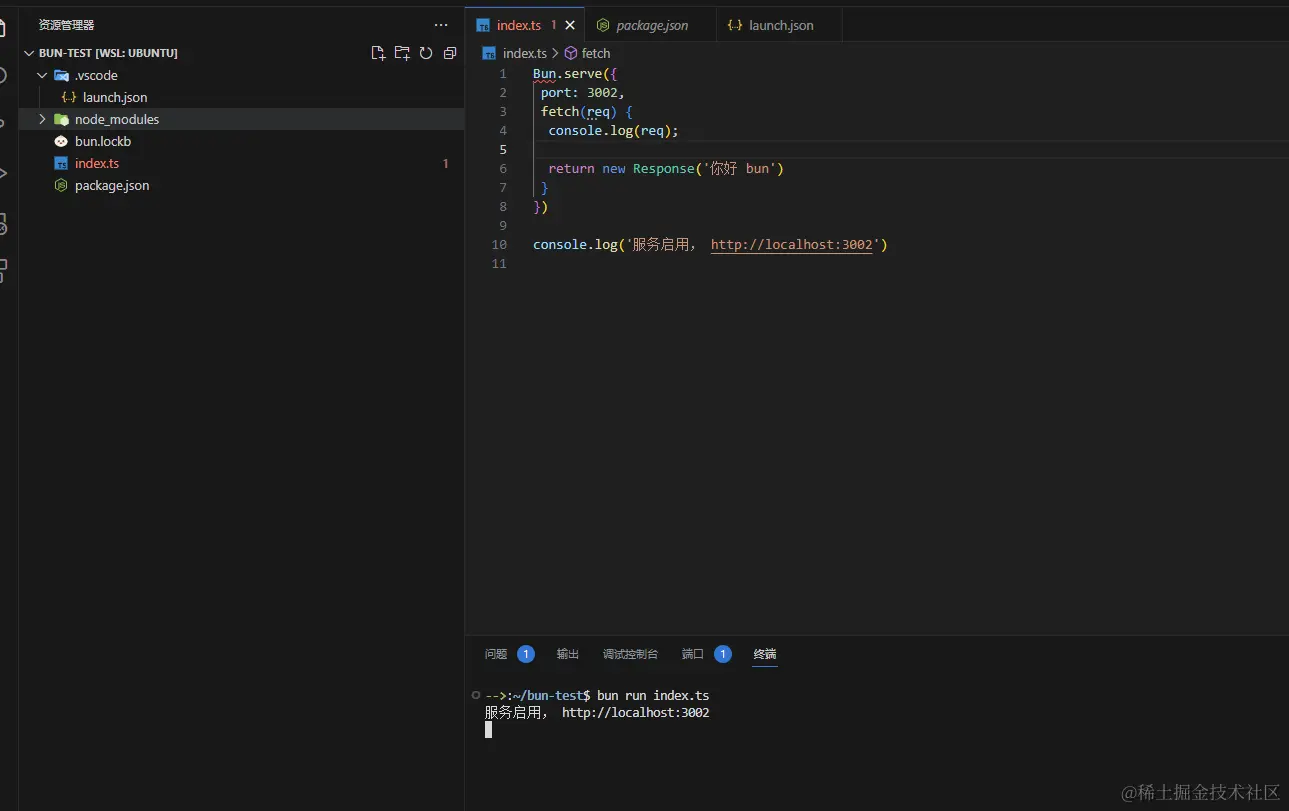Create a new folder in BUN-TEST
This screenshot has width=1289, height=811.
[x=402, y=53]
